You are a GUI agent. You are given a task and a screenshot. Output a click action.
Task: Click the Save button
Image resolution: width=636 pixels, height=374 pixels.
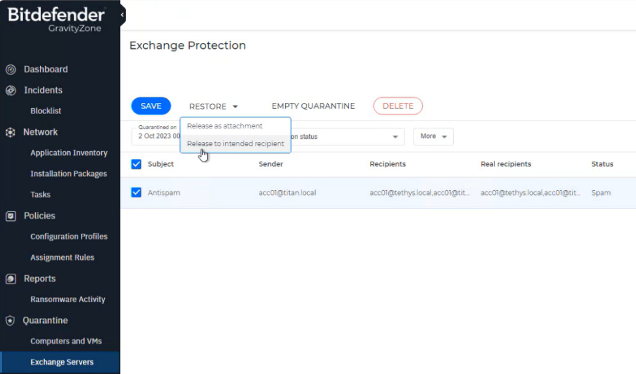pyautogui.click(x=151, y=106)
